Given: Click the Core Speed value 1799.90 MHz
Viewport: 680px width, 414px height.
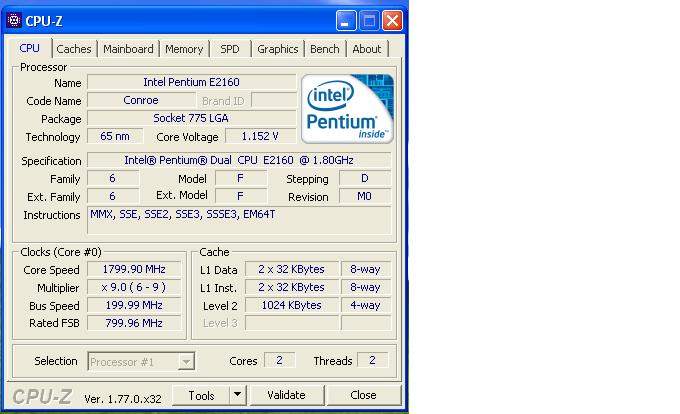Looking at the screenshot, I should (x=134, y=269).
